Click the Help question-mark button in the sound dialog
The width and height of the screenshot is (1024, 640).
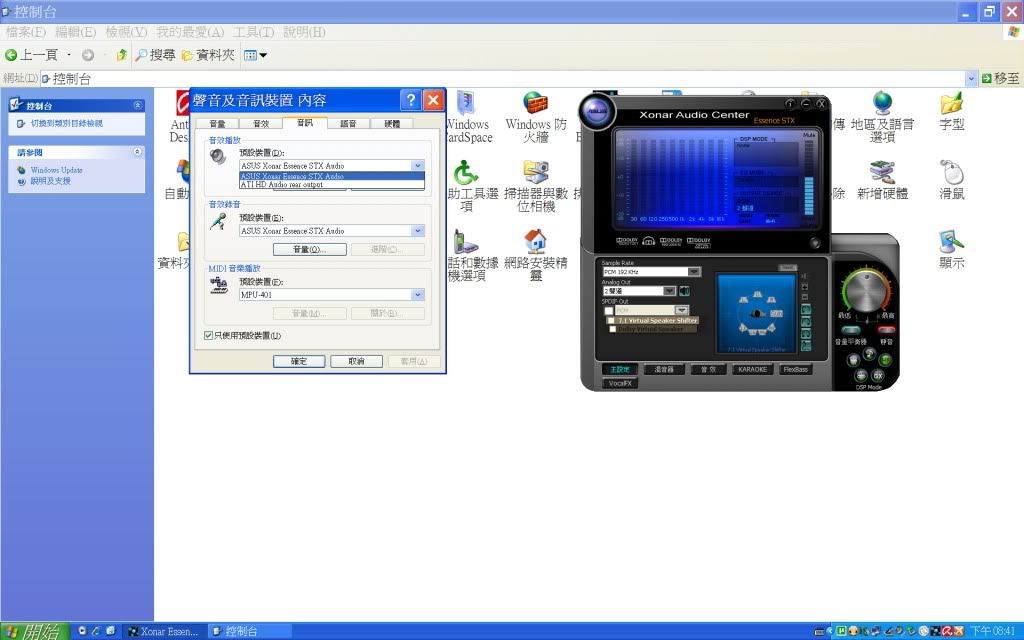point(410,100)
